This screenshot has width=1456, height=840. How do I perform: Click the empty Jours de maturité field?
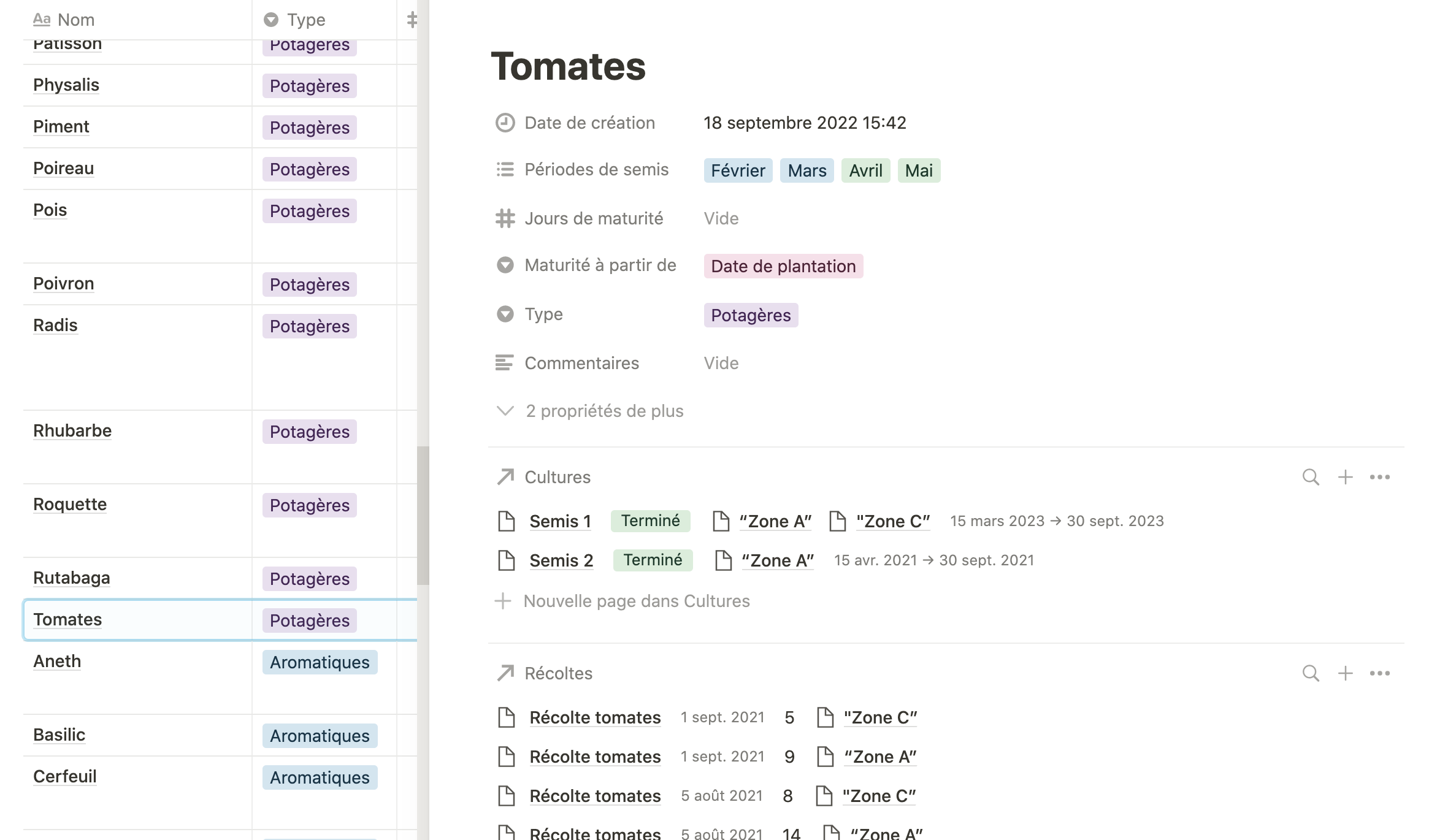(x=721, y=218)
